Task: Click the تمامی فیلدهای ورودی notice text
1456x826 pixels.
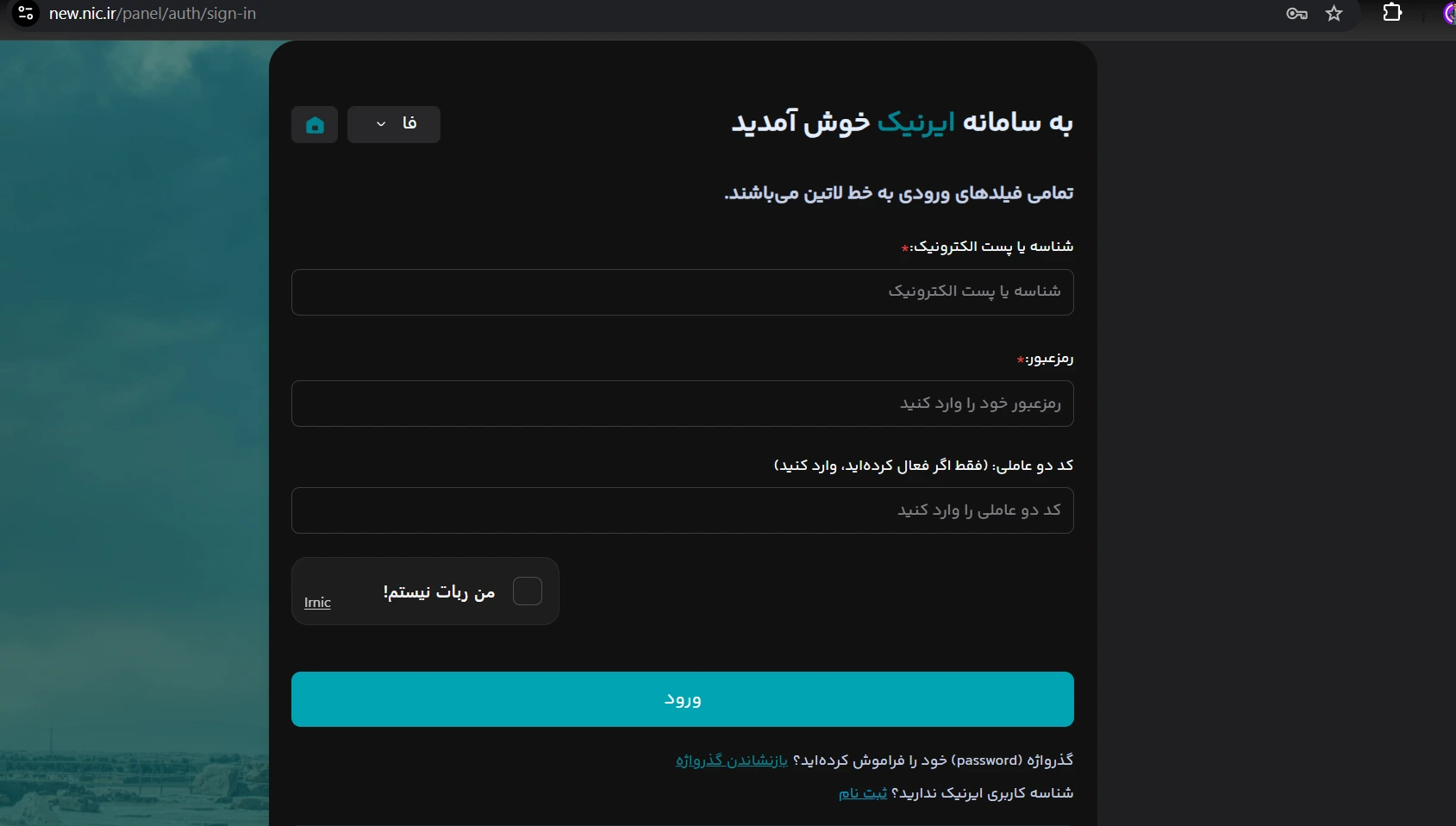Action: pyautogui.click(x=899, y=193)
